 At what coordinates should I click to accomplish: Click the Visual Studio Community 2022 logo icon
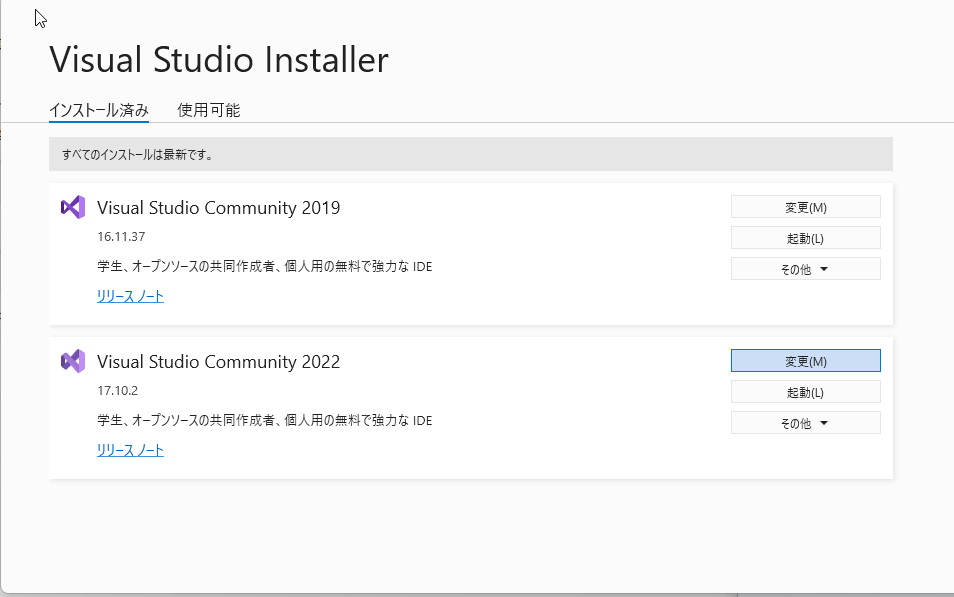[x=73, y=361]
